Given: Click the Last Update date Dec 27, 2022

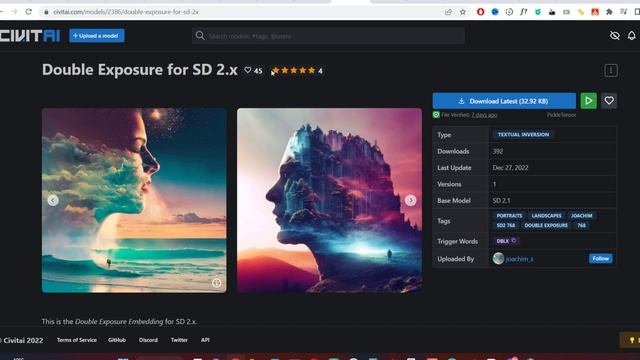Looking at the screenshot, I should tap(510, 167).
